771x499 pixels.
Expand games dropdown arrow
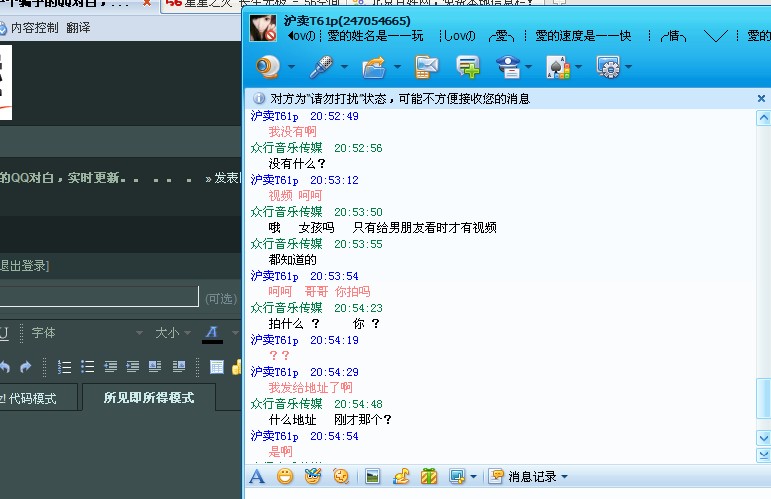coord(578,67)
